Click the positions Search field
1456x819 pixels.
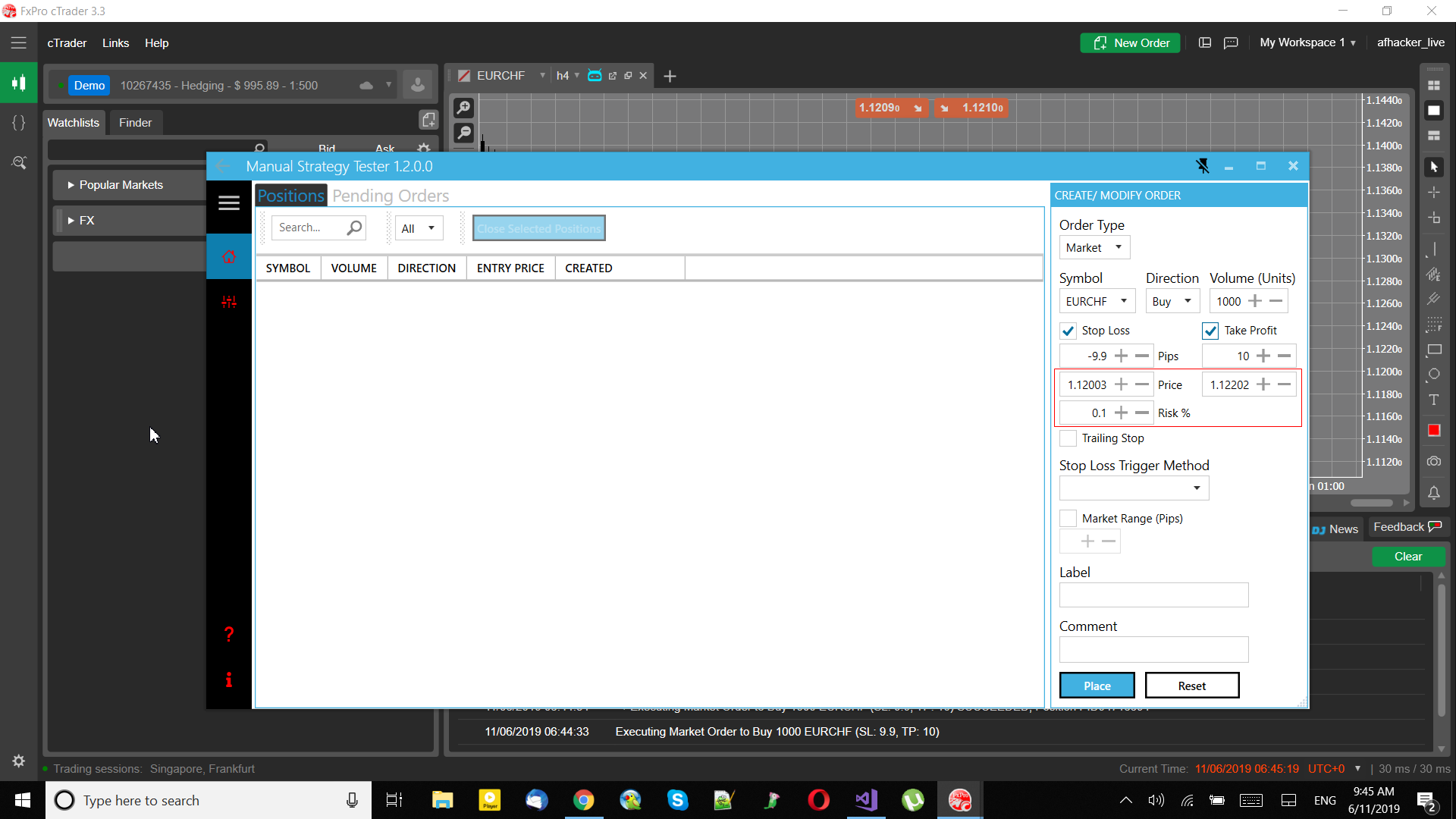pyautogui.click(x=318, y=227)
